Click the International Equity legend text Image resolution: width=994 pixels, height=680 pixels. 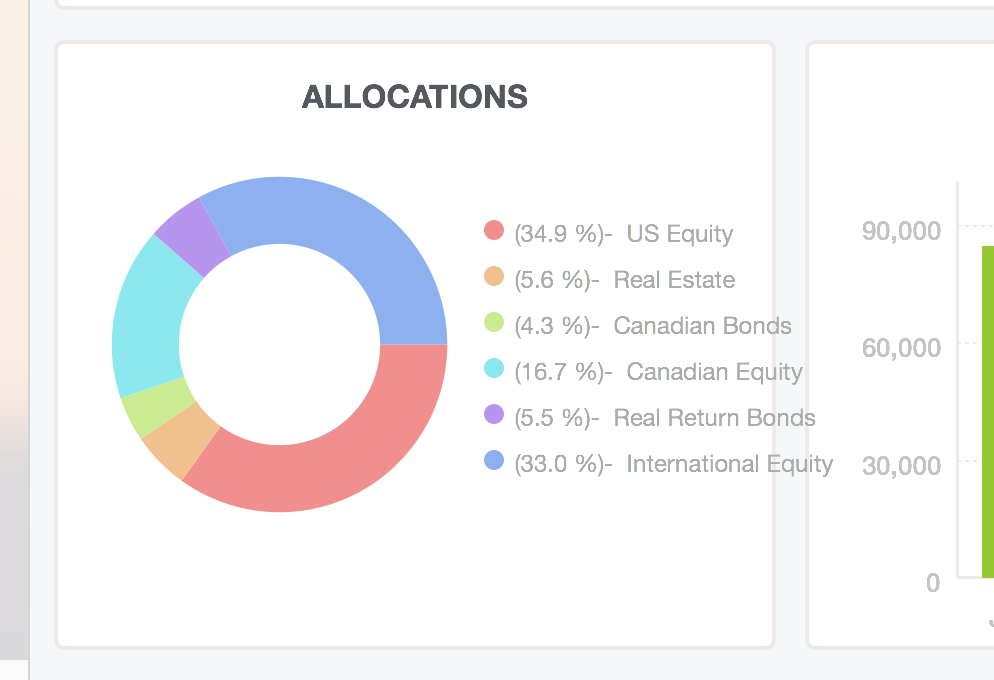674,464
